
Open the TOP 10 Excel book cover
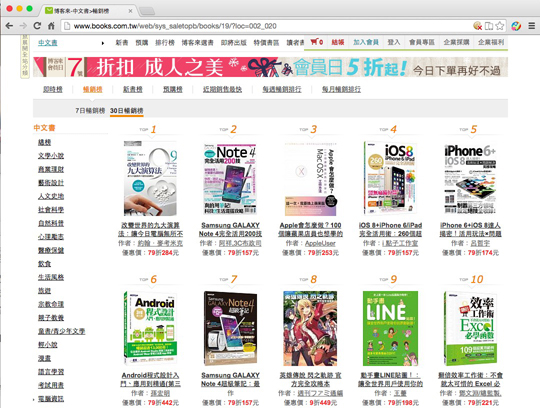point(470,328)
